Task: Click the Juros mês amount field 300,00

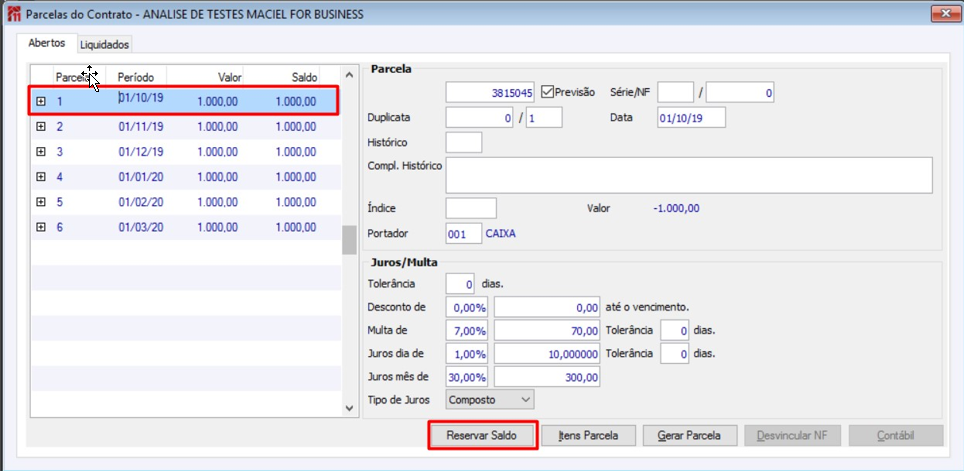Action: 547,377
